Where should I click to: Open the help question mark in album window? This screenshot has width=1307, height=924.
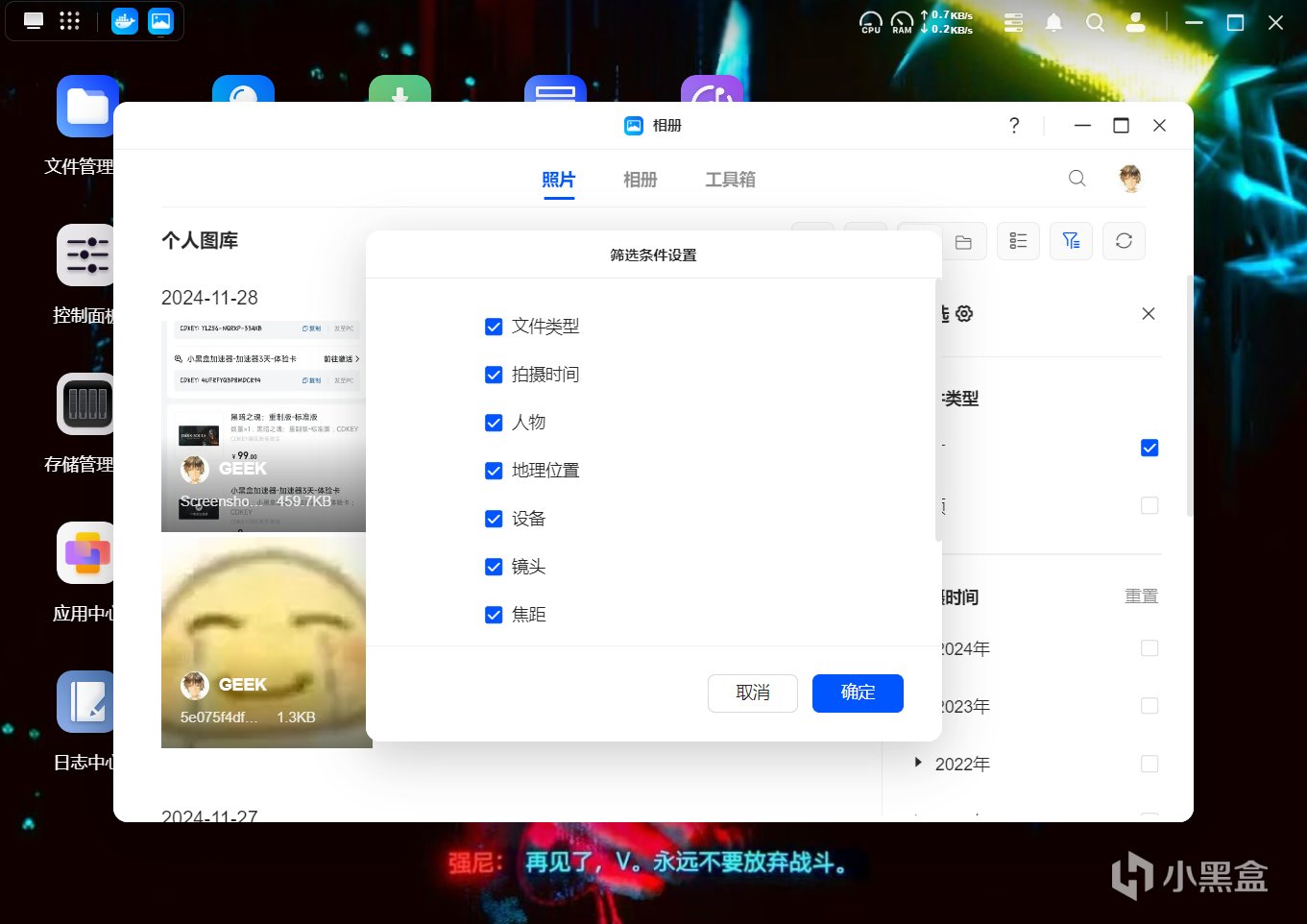coord(1014,125)
